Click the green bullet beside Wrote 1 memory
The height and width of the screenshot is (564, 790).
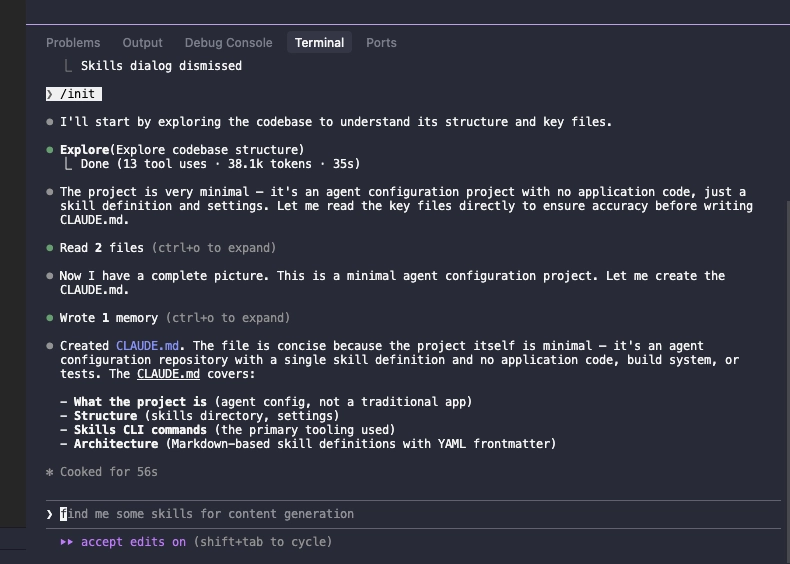click(x=50, y=318)
